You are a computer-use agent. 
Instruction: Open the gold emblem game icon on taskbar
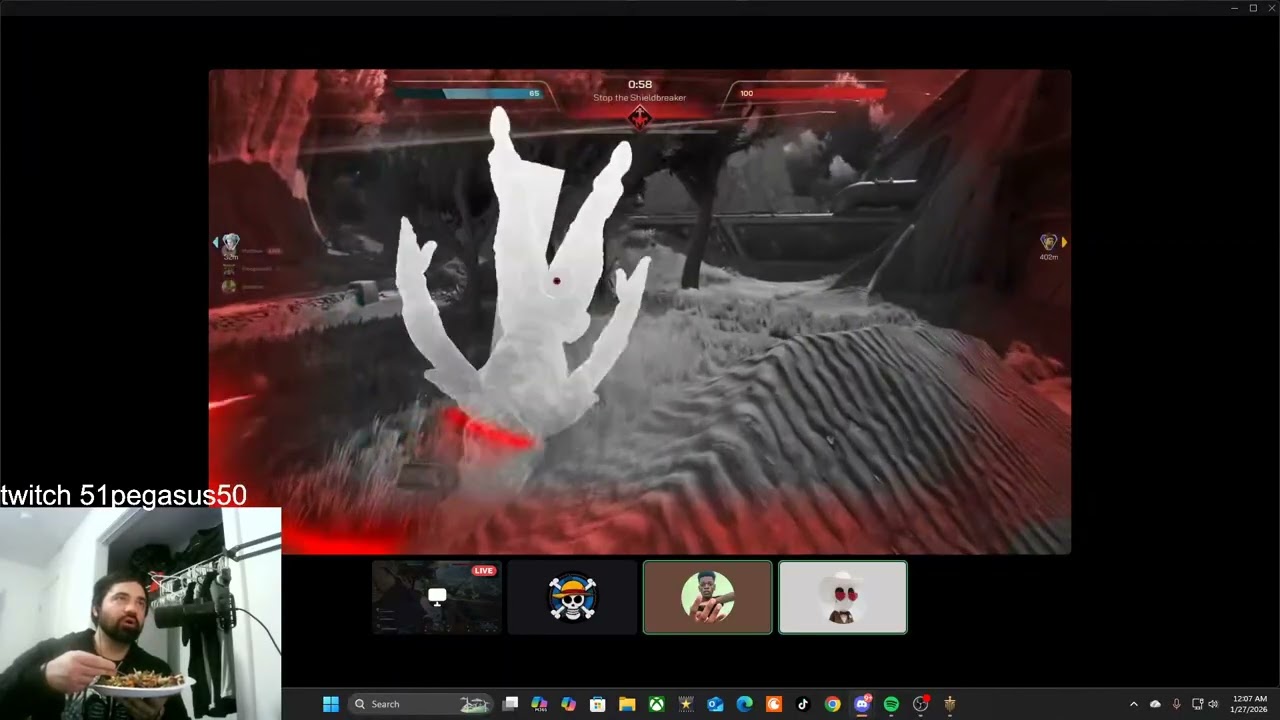[950, 704]
